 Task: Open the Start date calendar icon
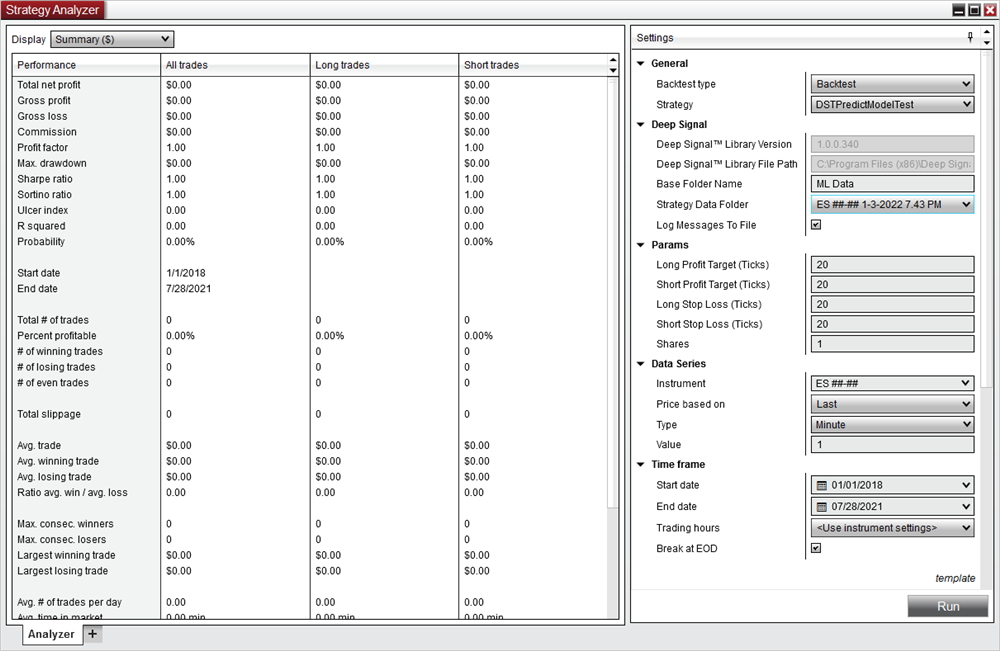click(820, 485)
